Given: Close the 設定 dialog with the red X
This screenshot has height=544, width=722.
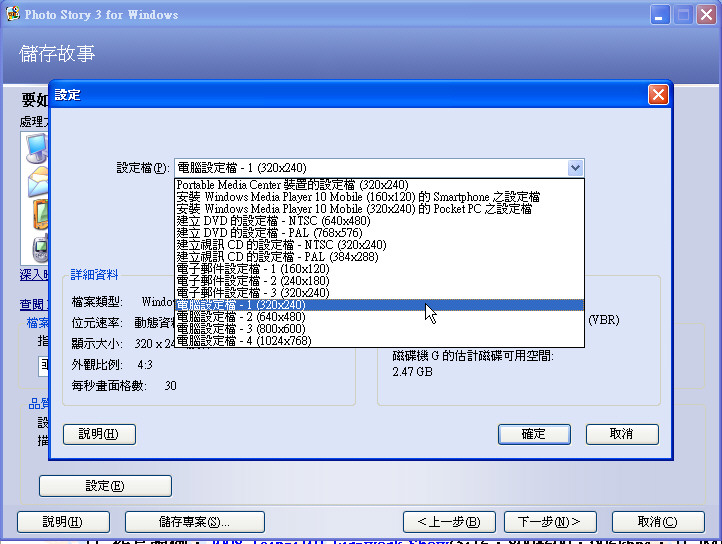Looking at the screenshot, I should tap(657, 95).
